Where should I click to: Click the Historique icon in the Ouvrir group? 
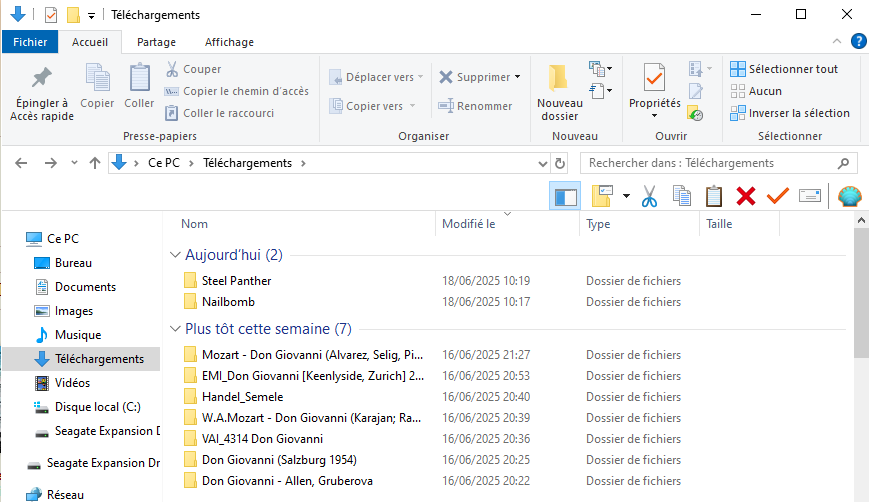[x=695, y=113]
